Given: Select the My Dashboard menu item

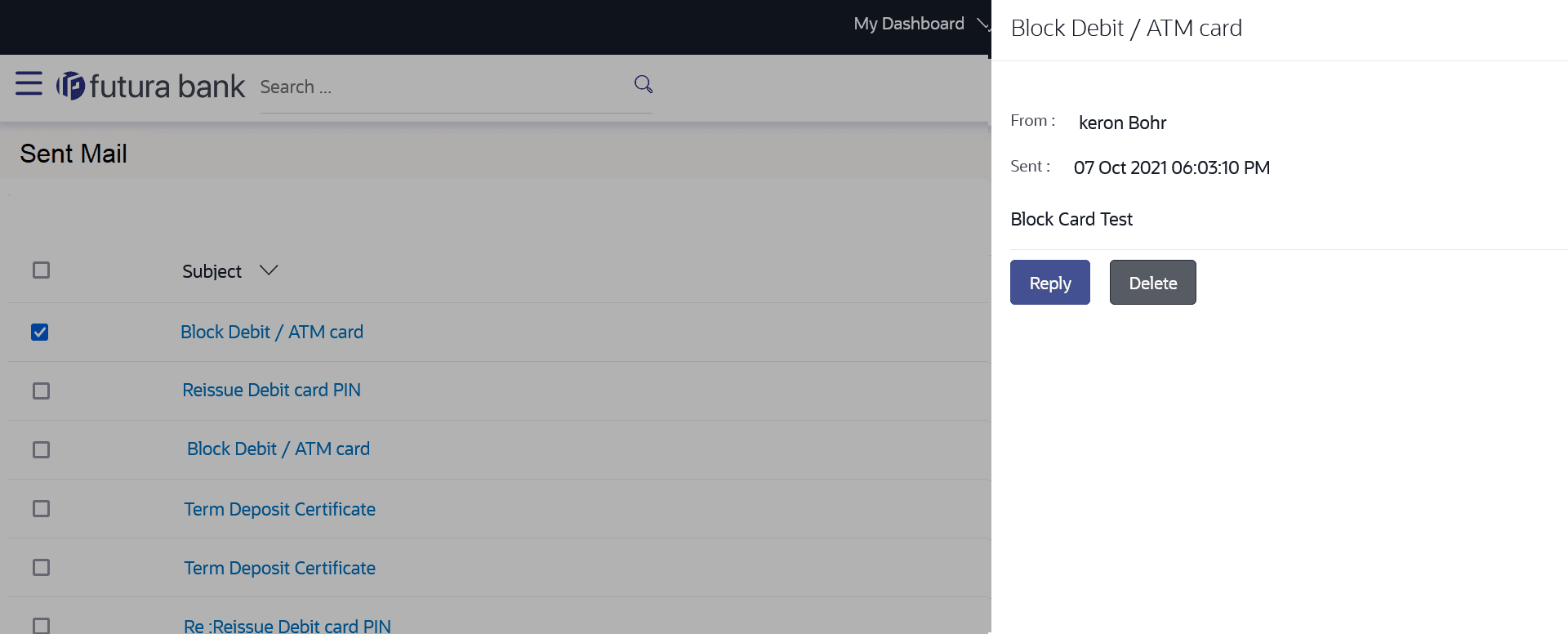Looking at the screenshot, I should (909, 24).
